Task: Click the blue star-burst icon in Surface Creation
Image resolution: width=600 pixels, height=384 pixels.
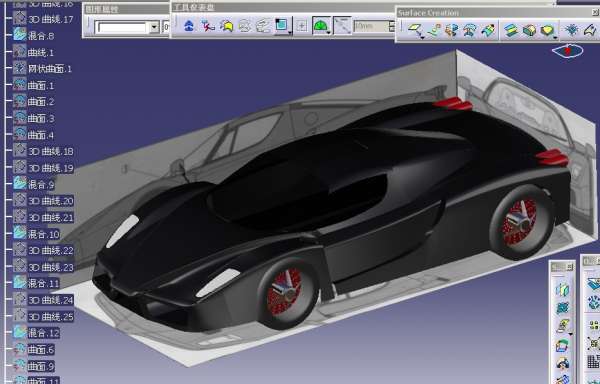Action: point(572,30)
